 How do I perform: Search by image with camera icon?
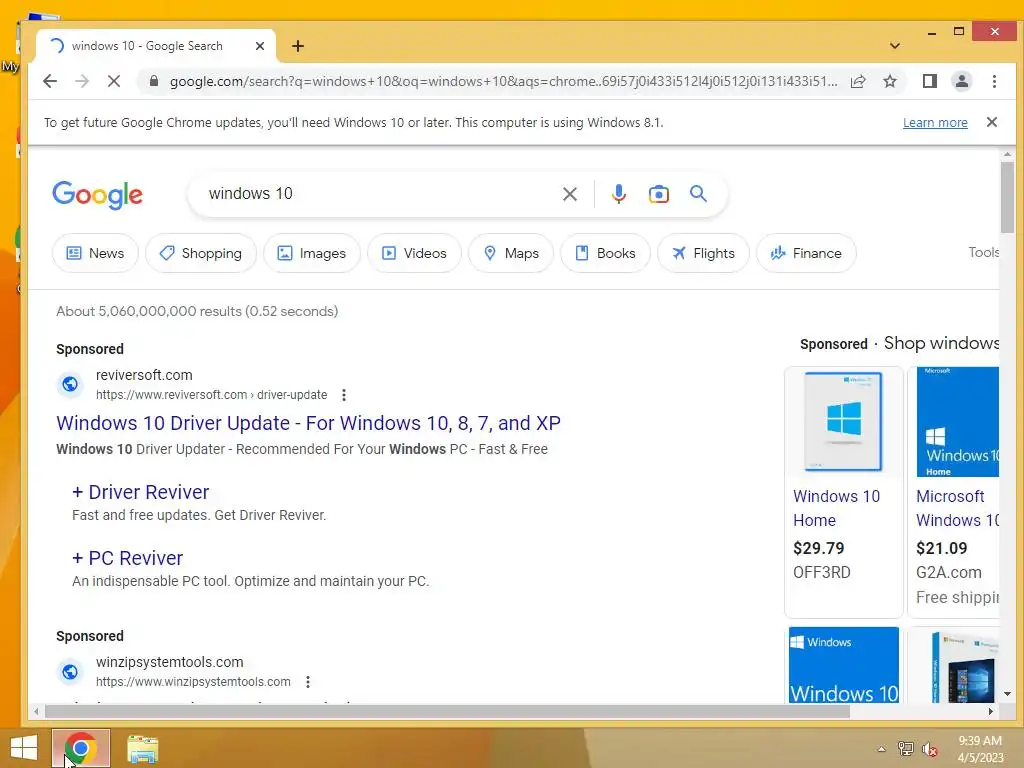tap(658, 194)
